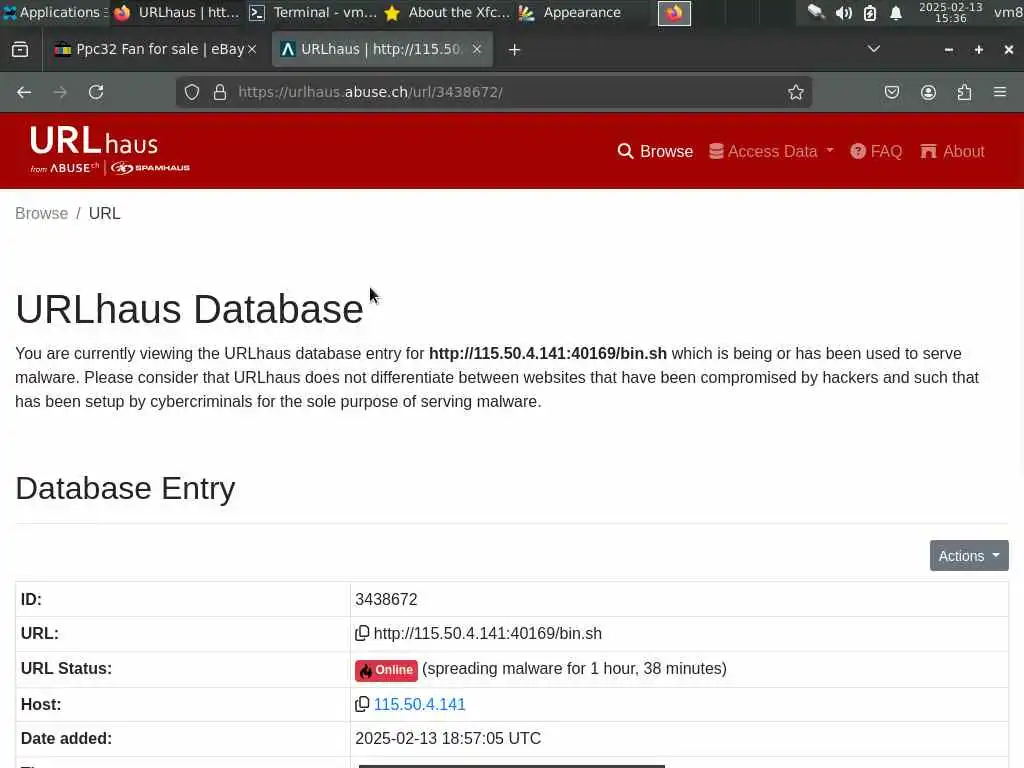
Task: Switch to the Terminal taskbar window
Action: click(x=313, y=12)
